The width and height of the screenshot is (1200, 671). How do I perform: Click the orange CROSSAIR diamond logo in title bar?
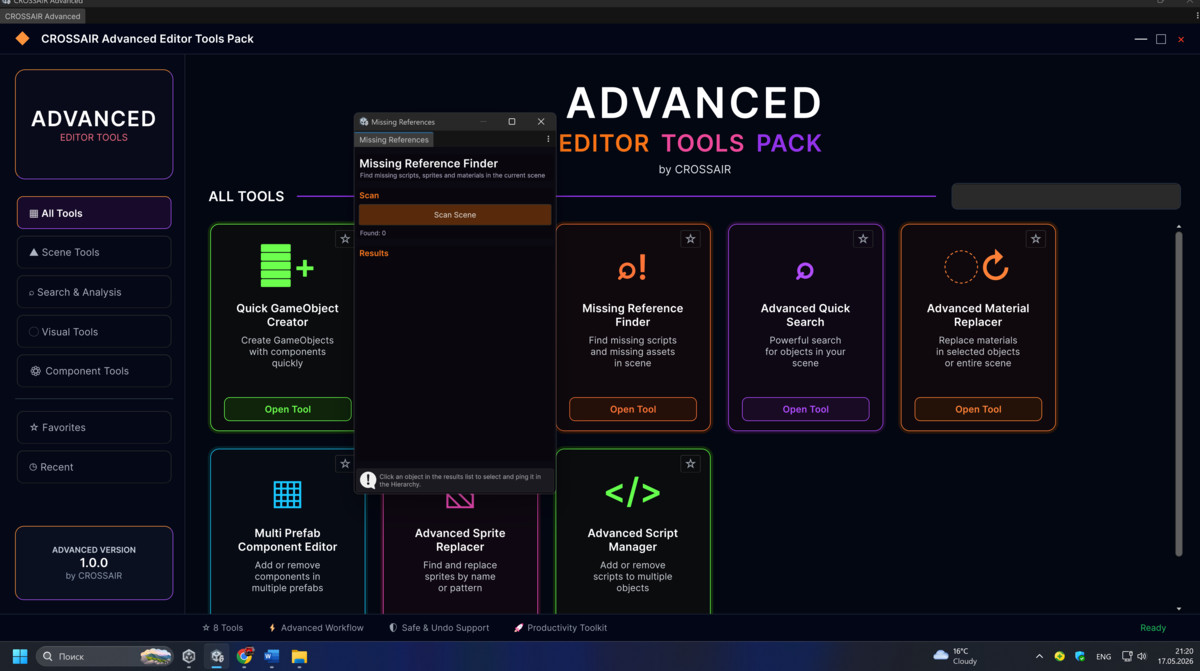pos(22,38)
